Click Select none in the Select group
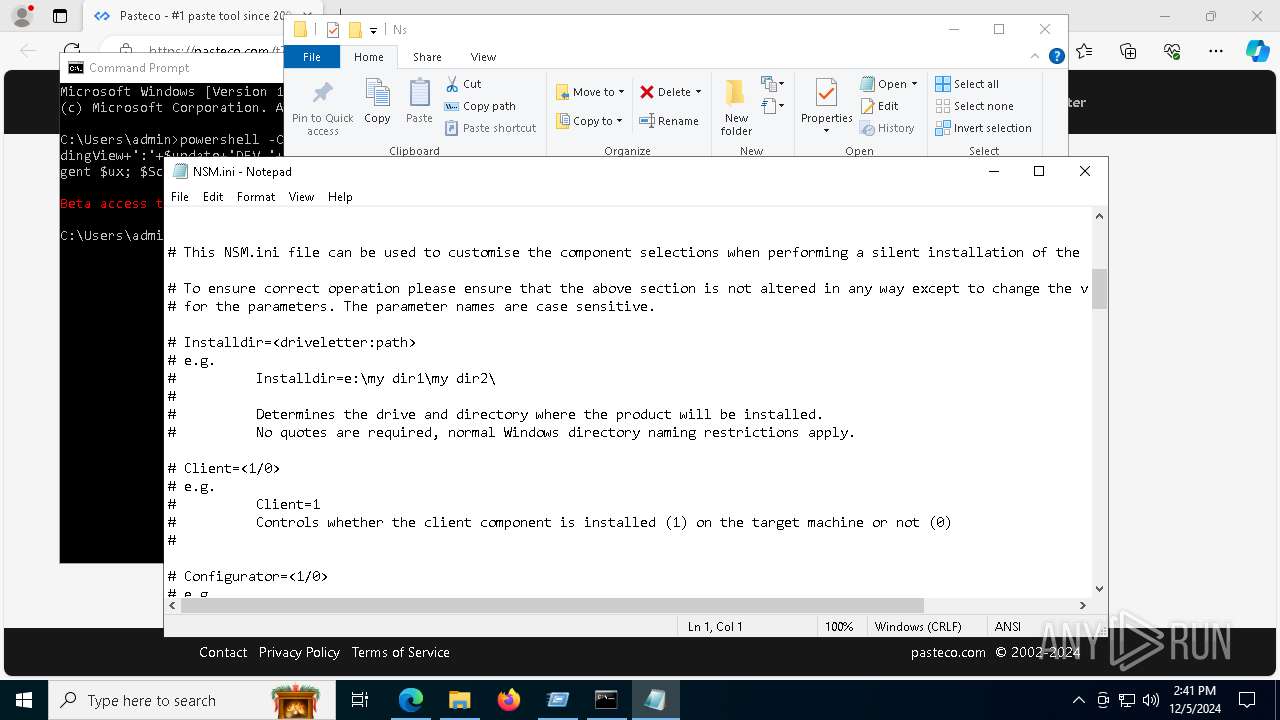This screenshot has height=720, width=1280. [974, 106]
